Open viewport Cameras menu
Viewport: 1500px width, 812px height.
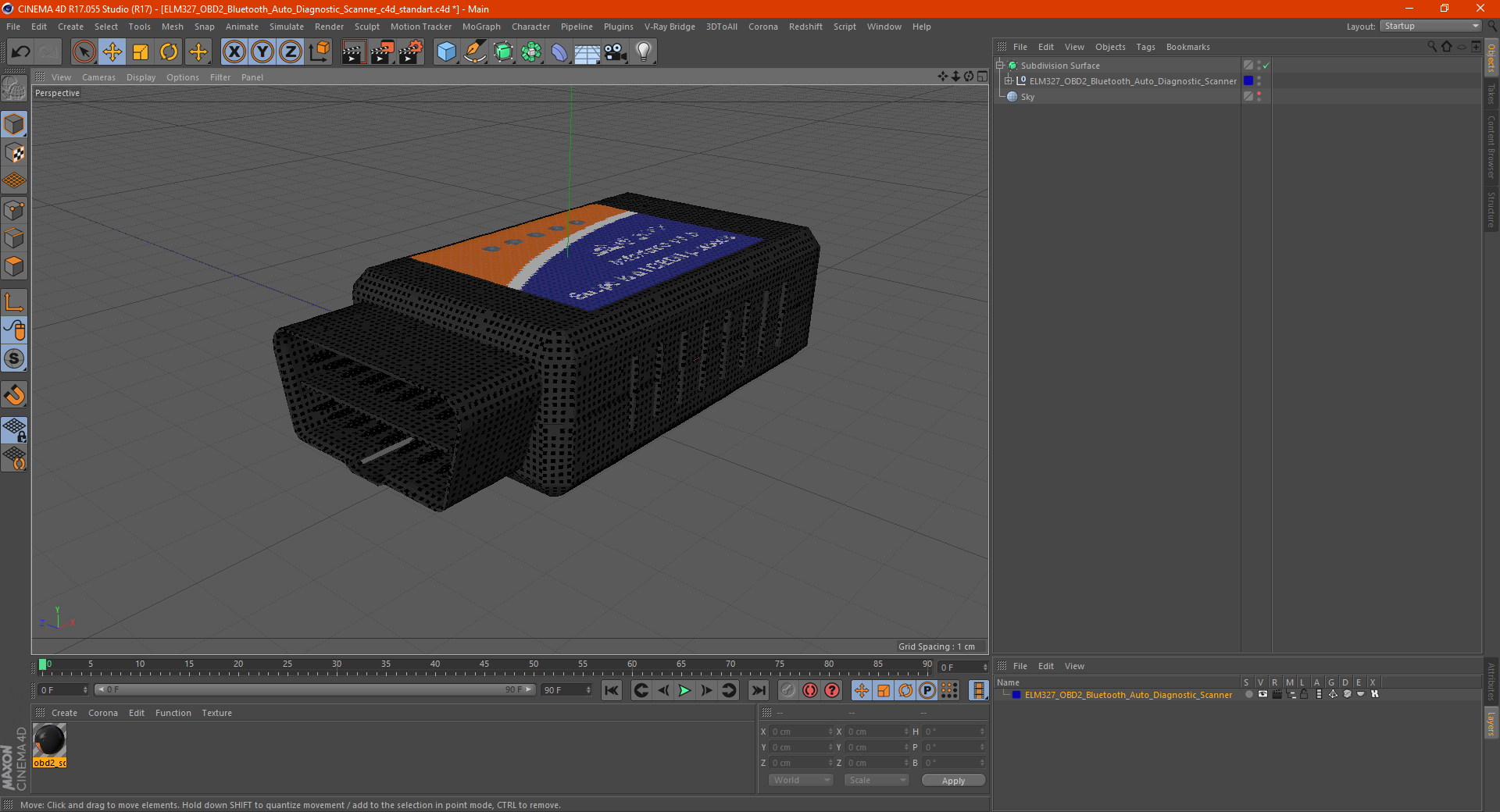point(98,77)
